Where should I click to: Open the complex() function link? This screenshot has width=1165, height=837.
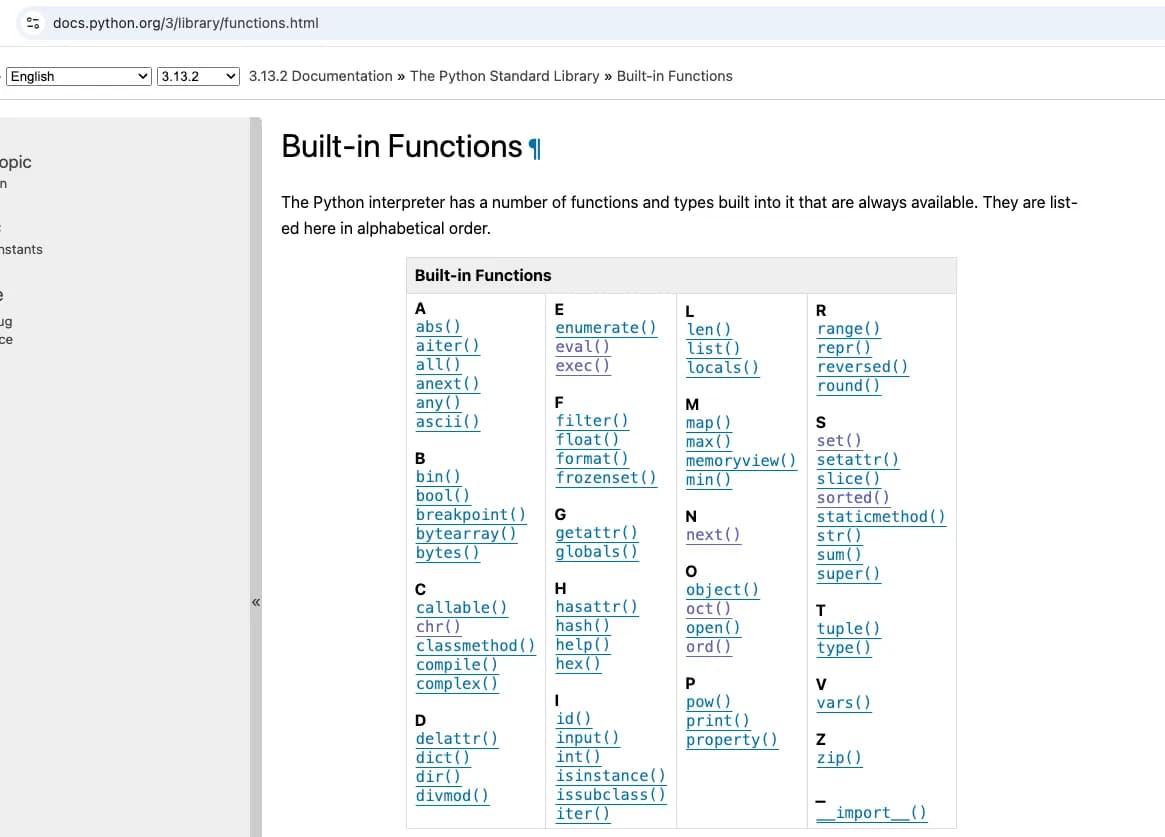pos(457,683)
